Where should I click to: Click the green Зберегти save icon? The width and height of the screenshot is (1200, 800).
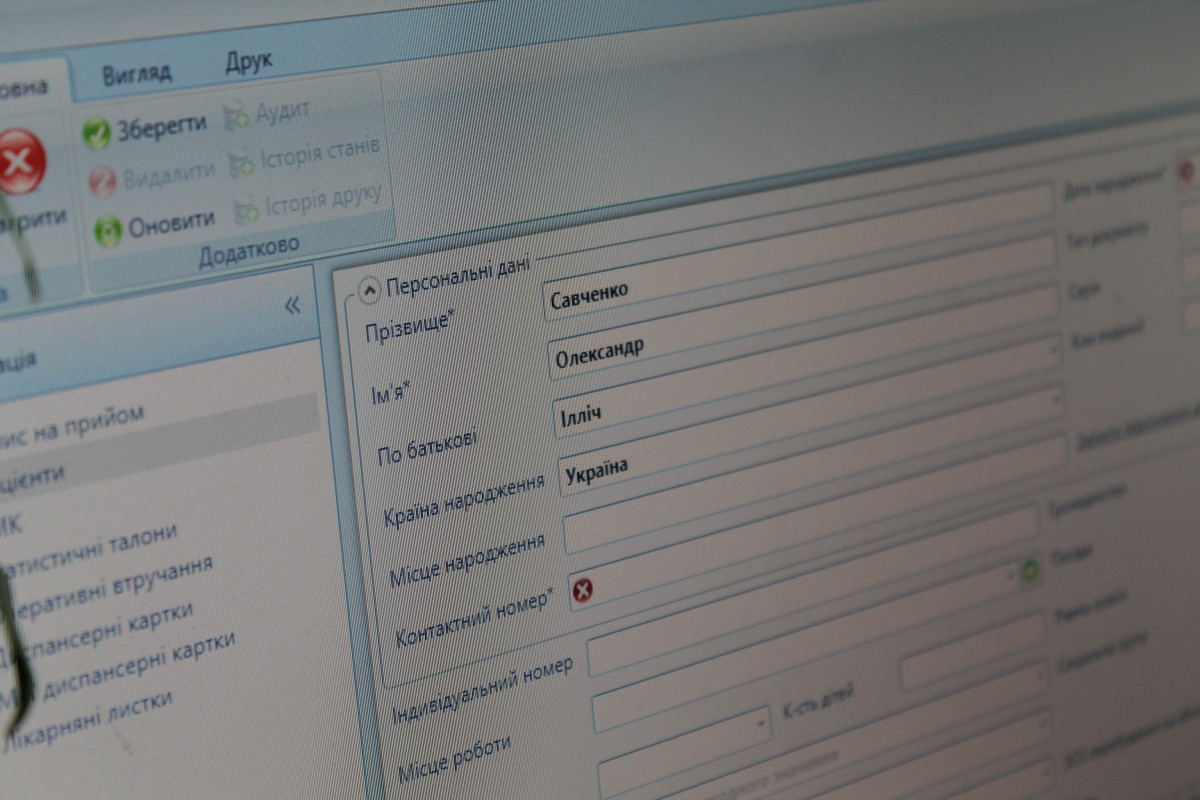pos(97,133)
